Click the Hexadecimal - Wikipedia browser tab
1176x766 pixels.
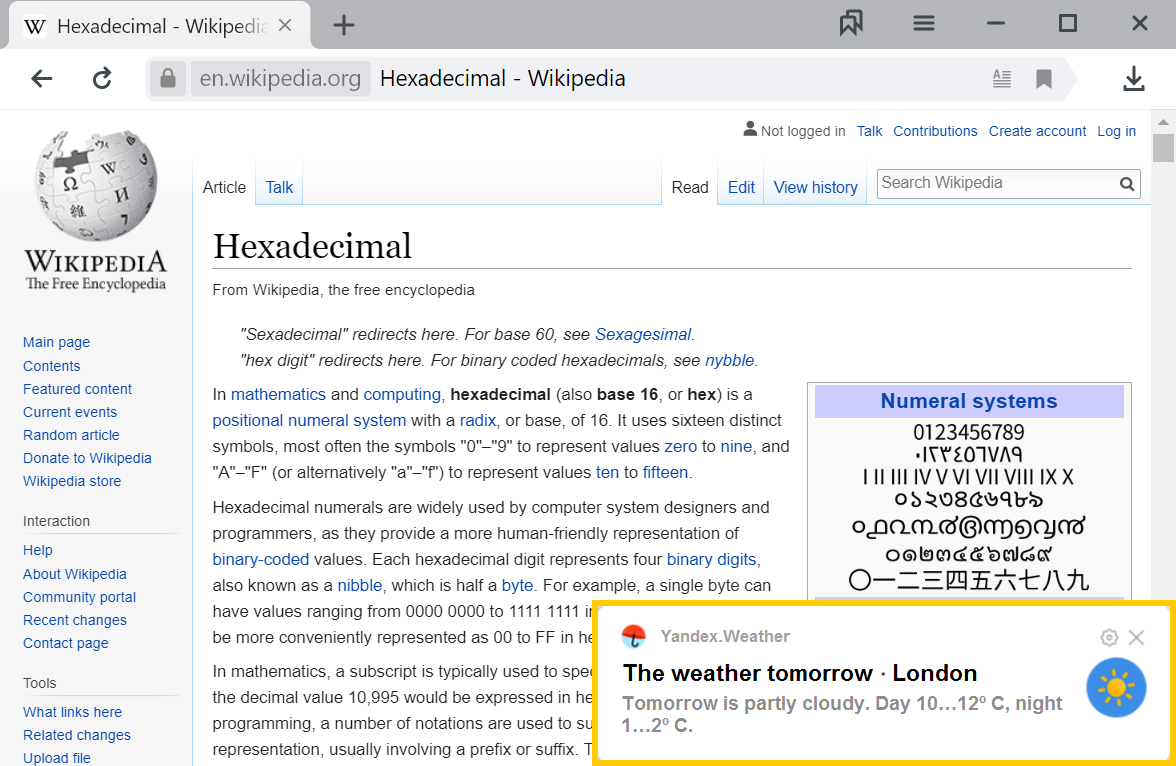pyautogui.click(x=160, y=26)
